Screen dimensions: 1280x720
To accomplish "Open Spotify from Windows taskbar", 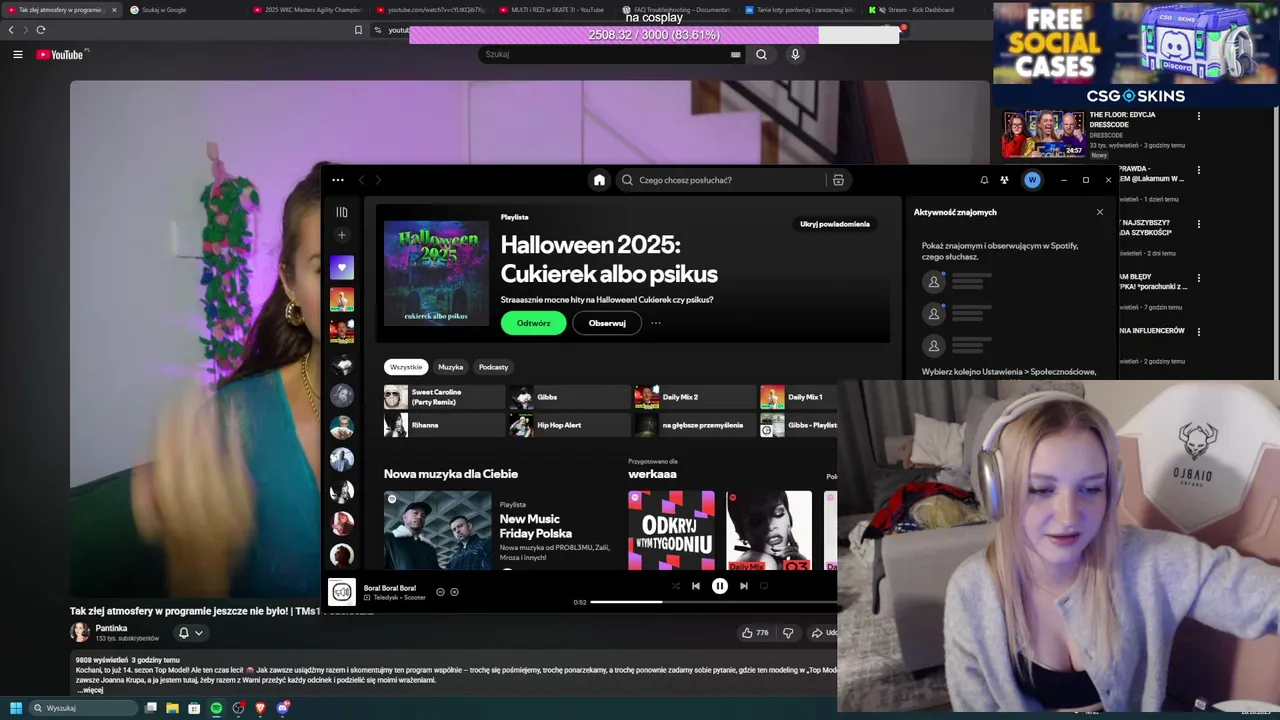I will [216, 708].
